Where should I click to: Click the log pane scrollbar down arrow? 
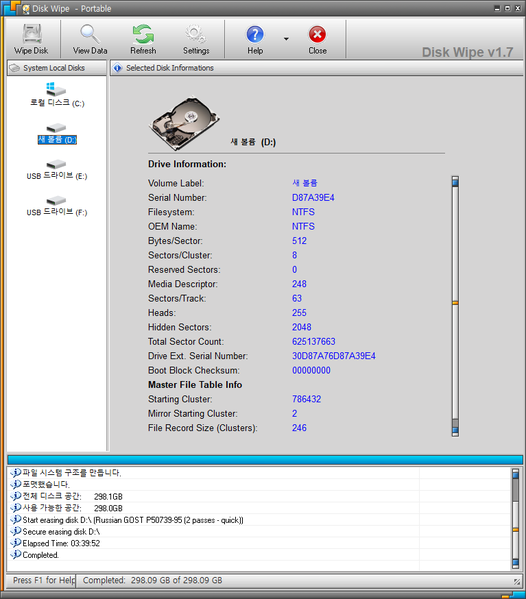[515, 563]
